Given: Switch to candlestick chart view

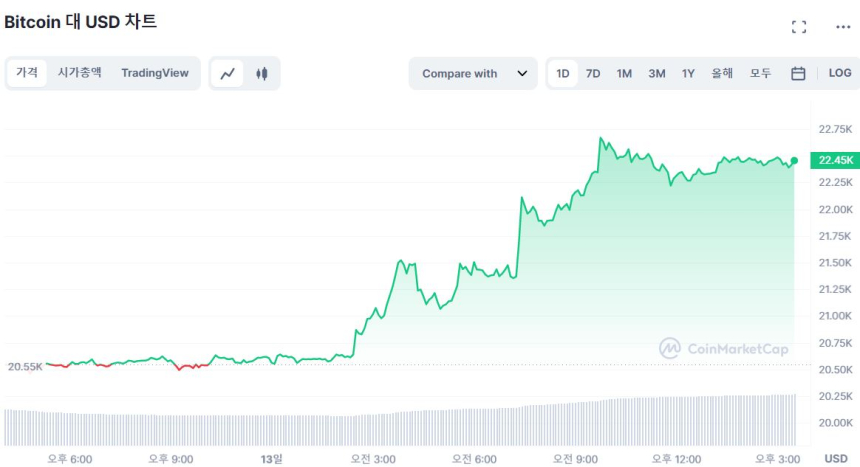Looking at the screenshot, I should [x=262, y=73].
